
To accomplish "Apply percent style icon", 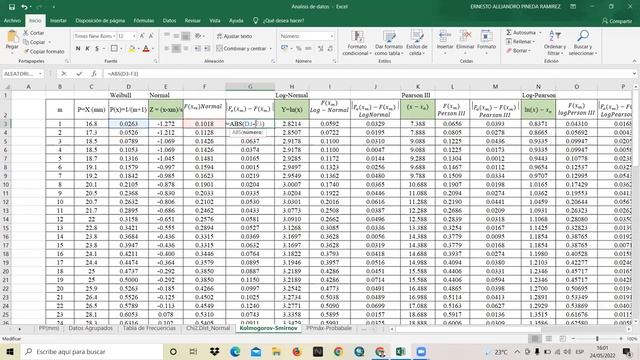I will point(299,48).
